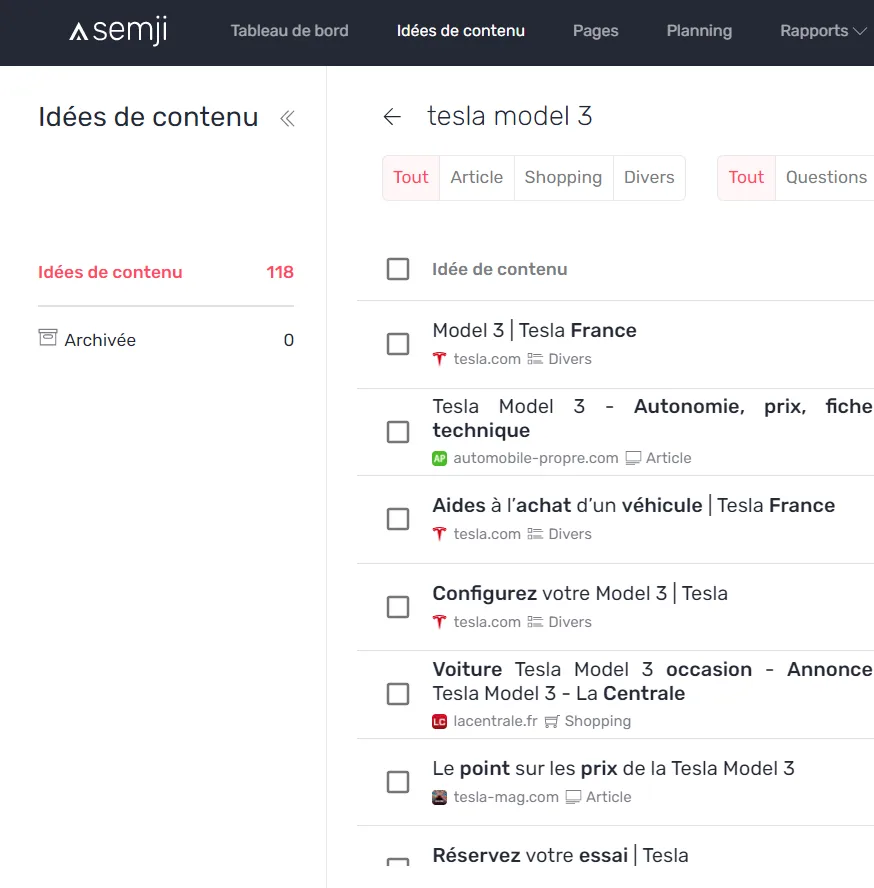
Task: Click the Divers list icon in Configurez row
Action: pyautogui.click(x=535, y=622)
